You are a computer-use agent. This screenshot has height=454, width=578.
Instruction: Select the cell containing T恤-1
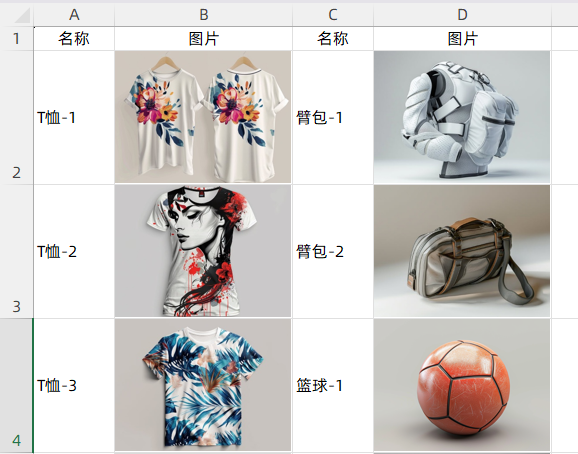[x=74, y=117]
